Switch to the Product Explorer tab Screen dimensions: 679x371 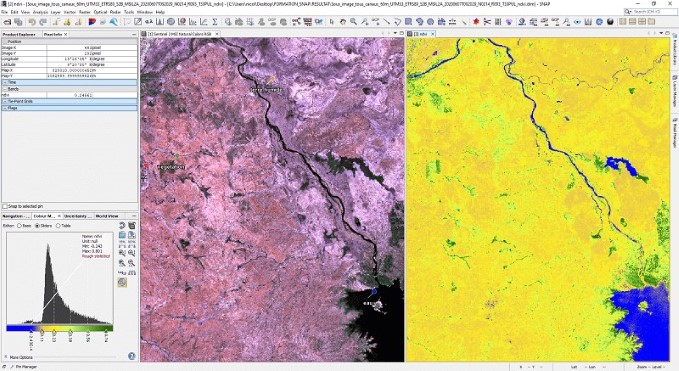(x=19, y=34)
